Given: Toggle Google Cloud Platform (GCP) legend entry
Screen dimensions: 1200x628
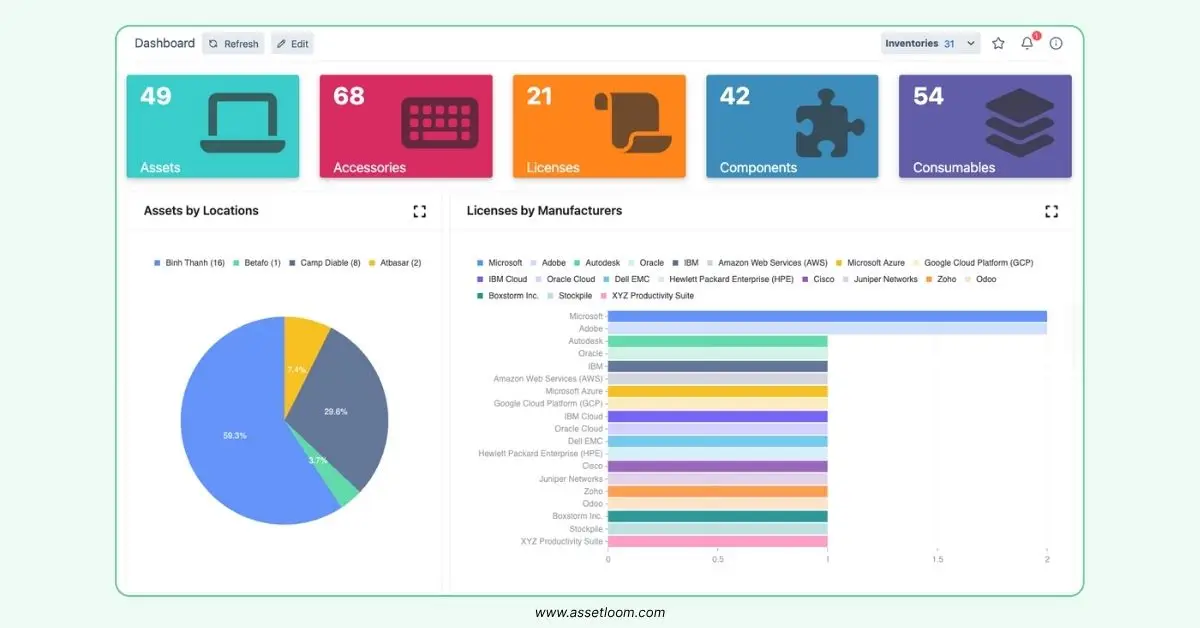Looking at the screenshot, I should [973, 263].
